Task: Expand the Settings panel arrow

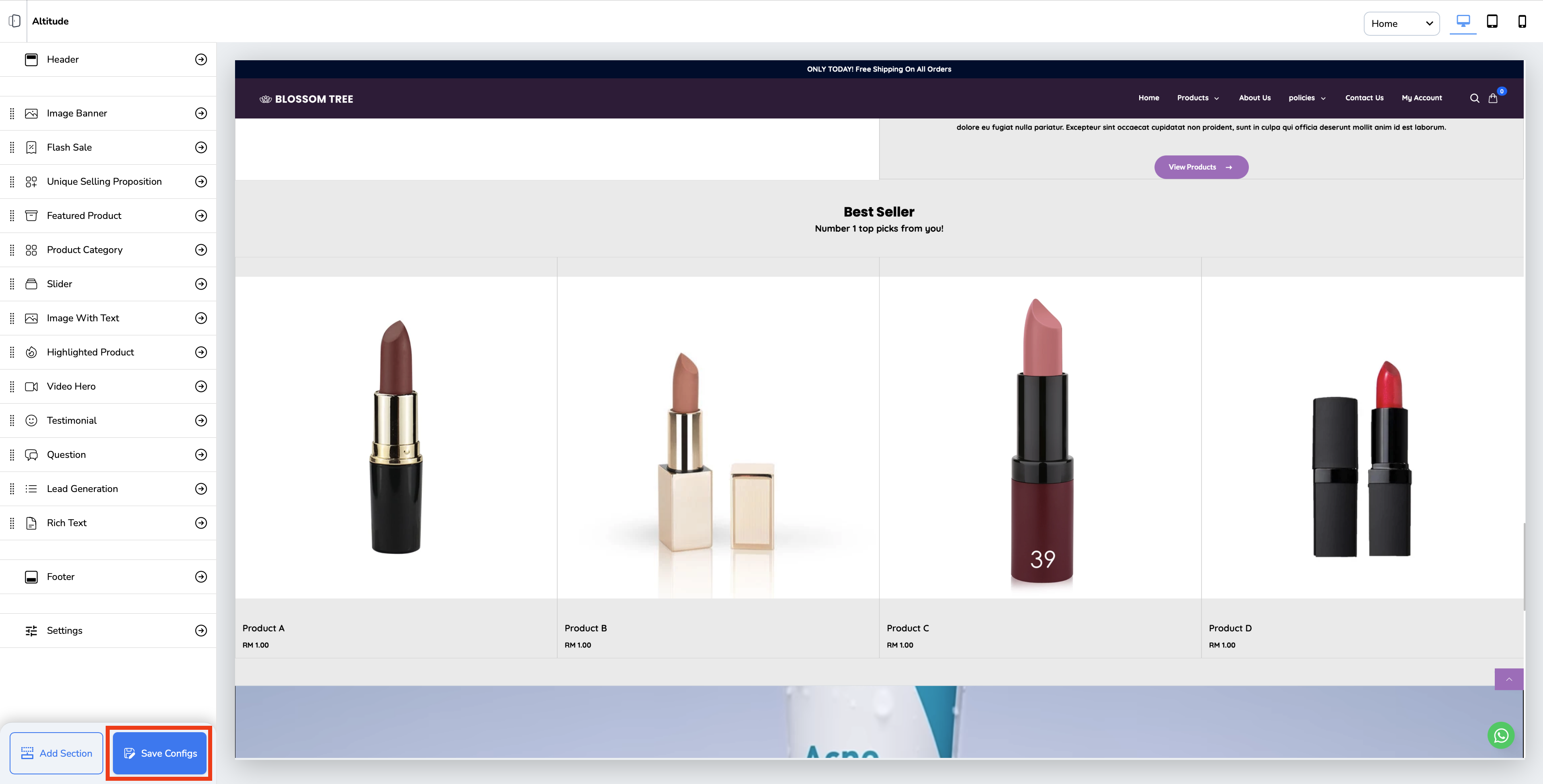Action: (201, 630)
